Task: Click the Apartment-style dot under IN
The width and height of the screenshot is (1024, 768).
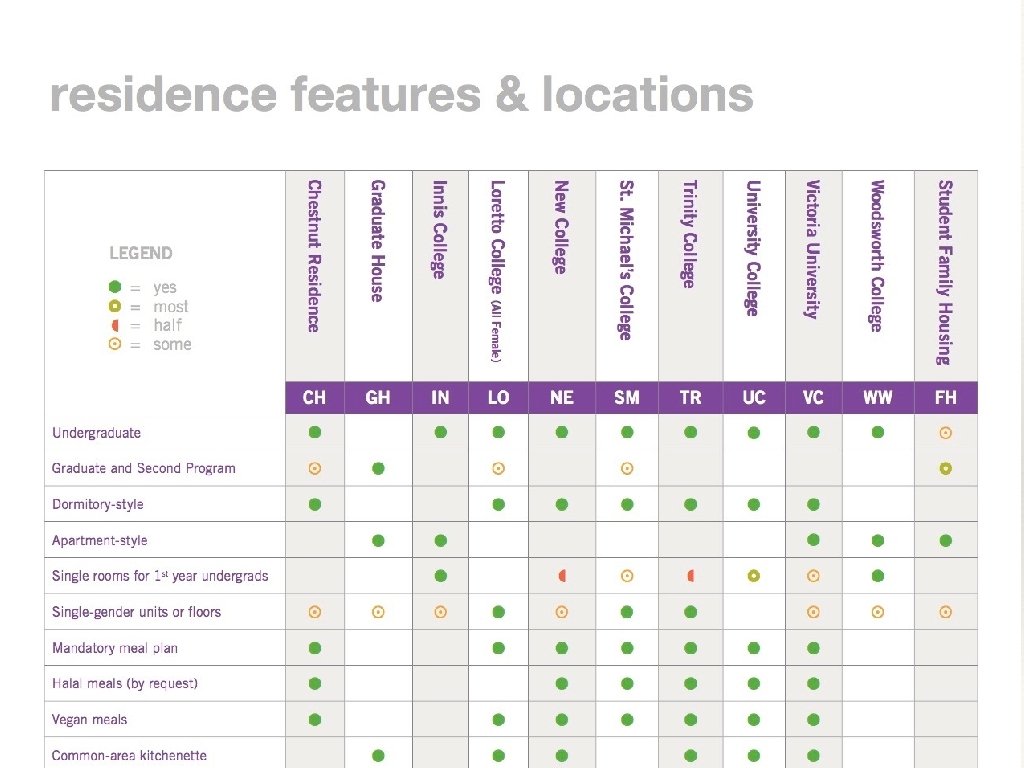Action: click(441, 541)
